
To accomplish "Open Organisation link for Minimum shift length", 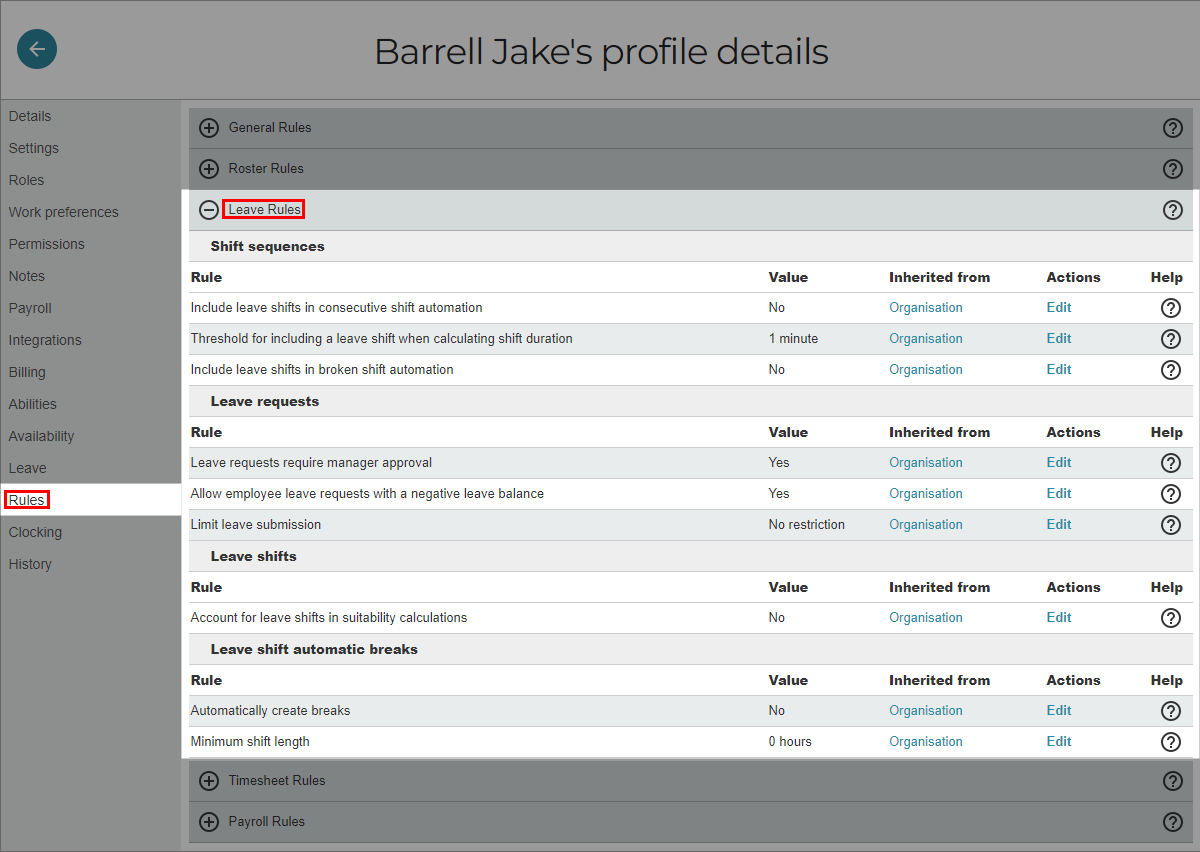I will 926,742.
